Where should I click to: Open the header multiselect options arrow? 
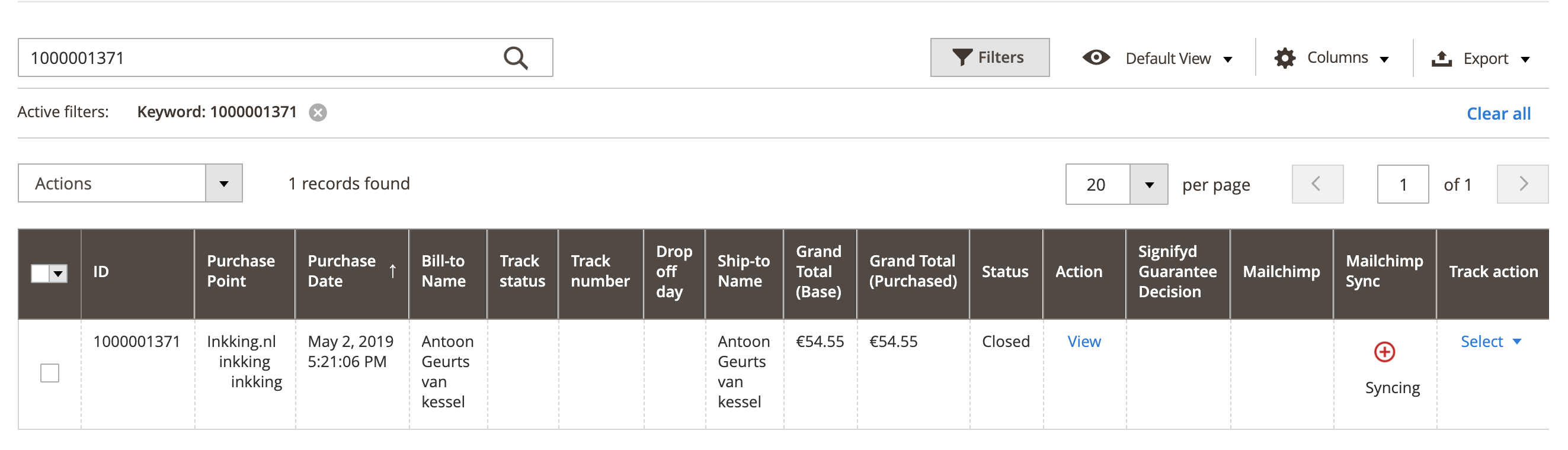coord(59,274)
